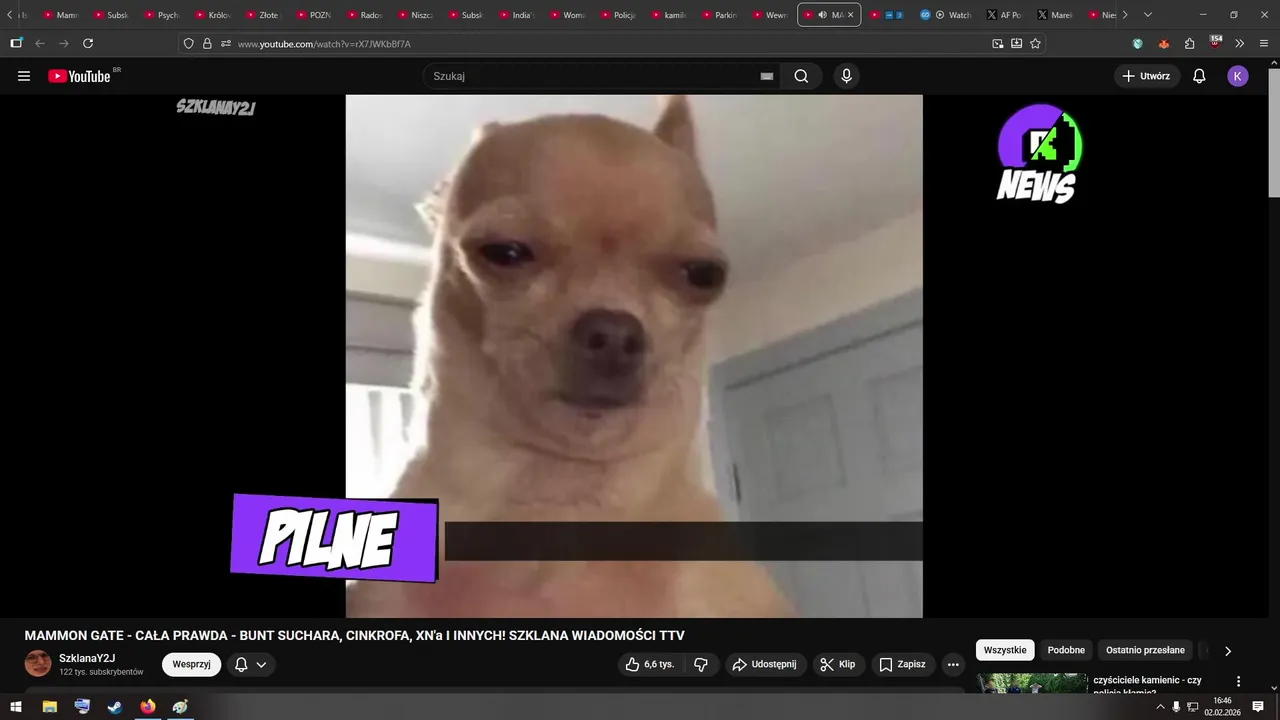
Task: Switch to the Policja browser tab
Action: (x=618, y=15)
